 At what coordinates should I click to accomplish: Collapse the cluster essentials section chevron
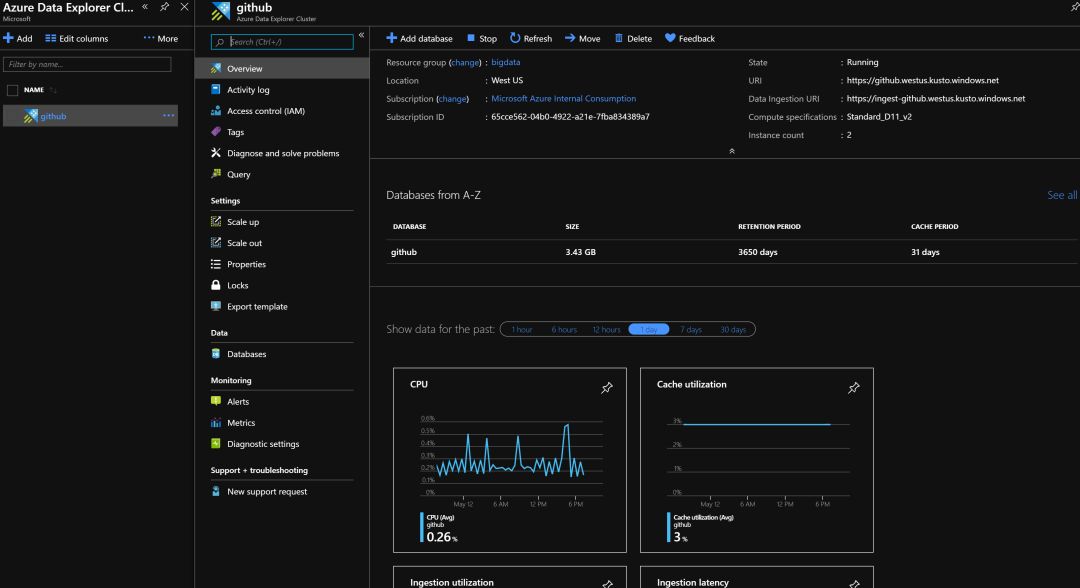(x=731, y=151)
